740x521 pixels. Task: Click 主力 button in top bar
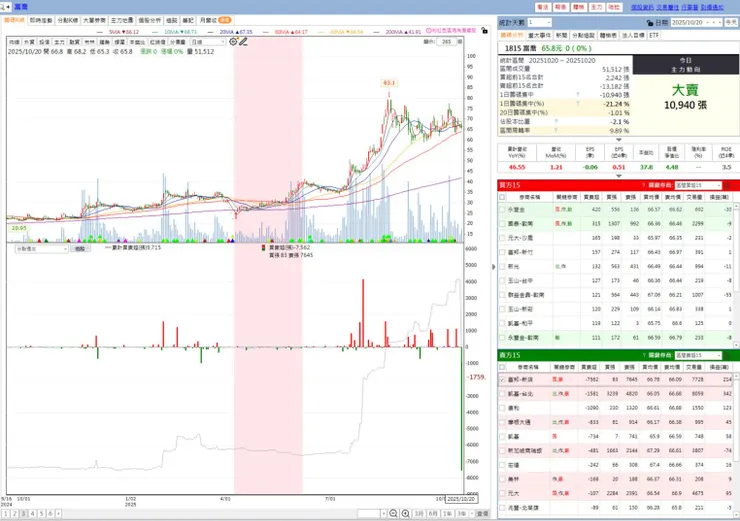click(597, 7)
